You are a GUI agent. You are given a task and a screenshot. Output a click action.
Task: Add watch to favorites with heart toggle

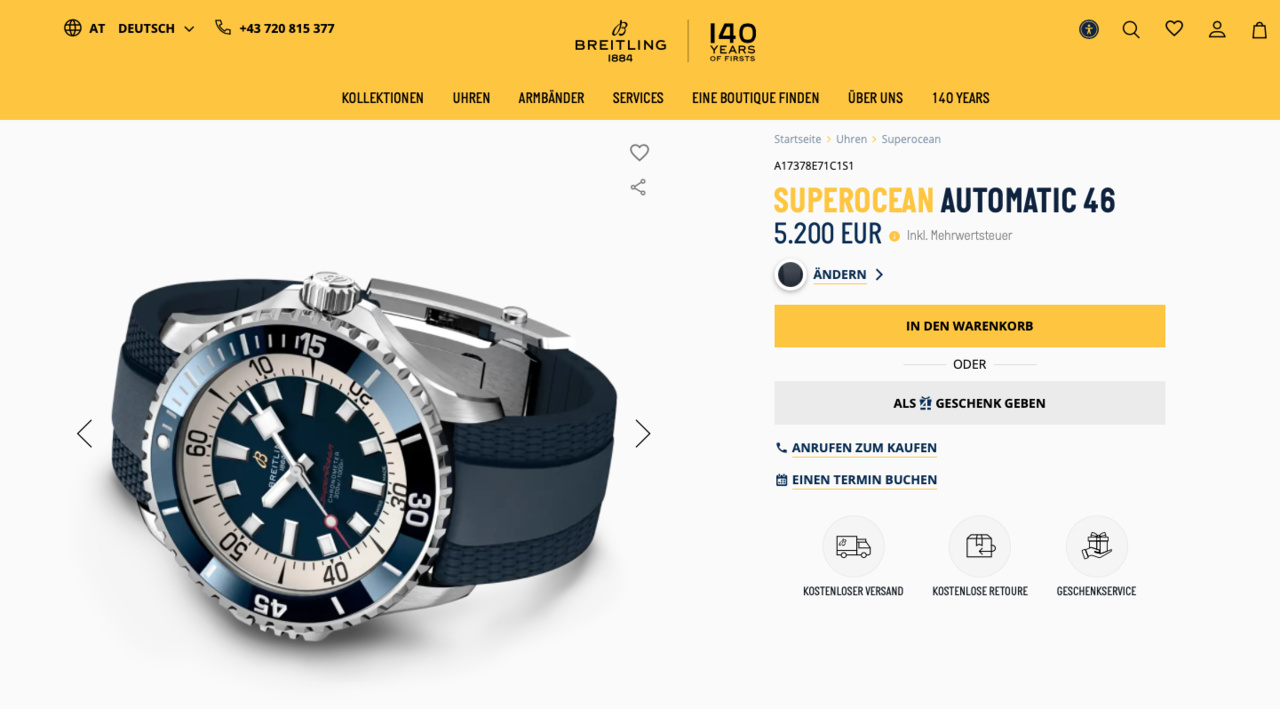pyautogui.click(x=639, y=152)
